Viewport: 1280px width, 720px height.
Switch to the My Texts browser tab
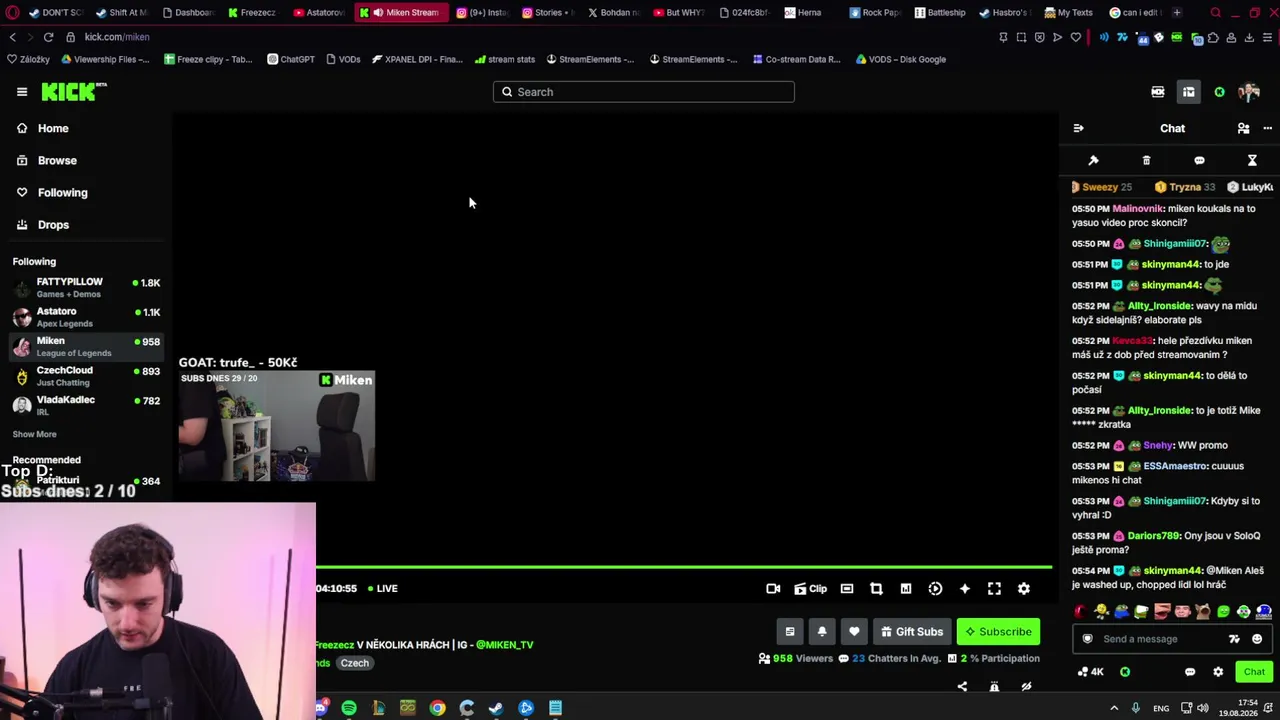click(x=1068, y=13)
